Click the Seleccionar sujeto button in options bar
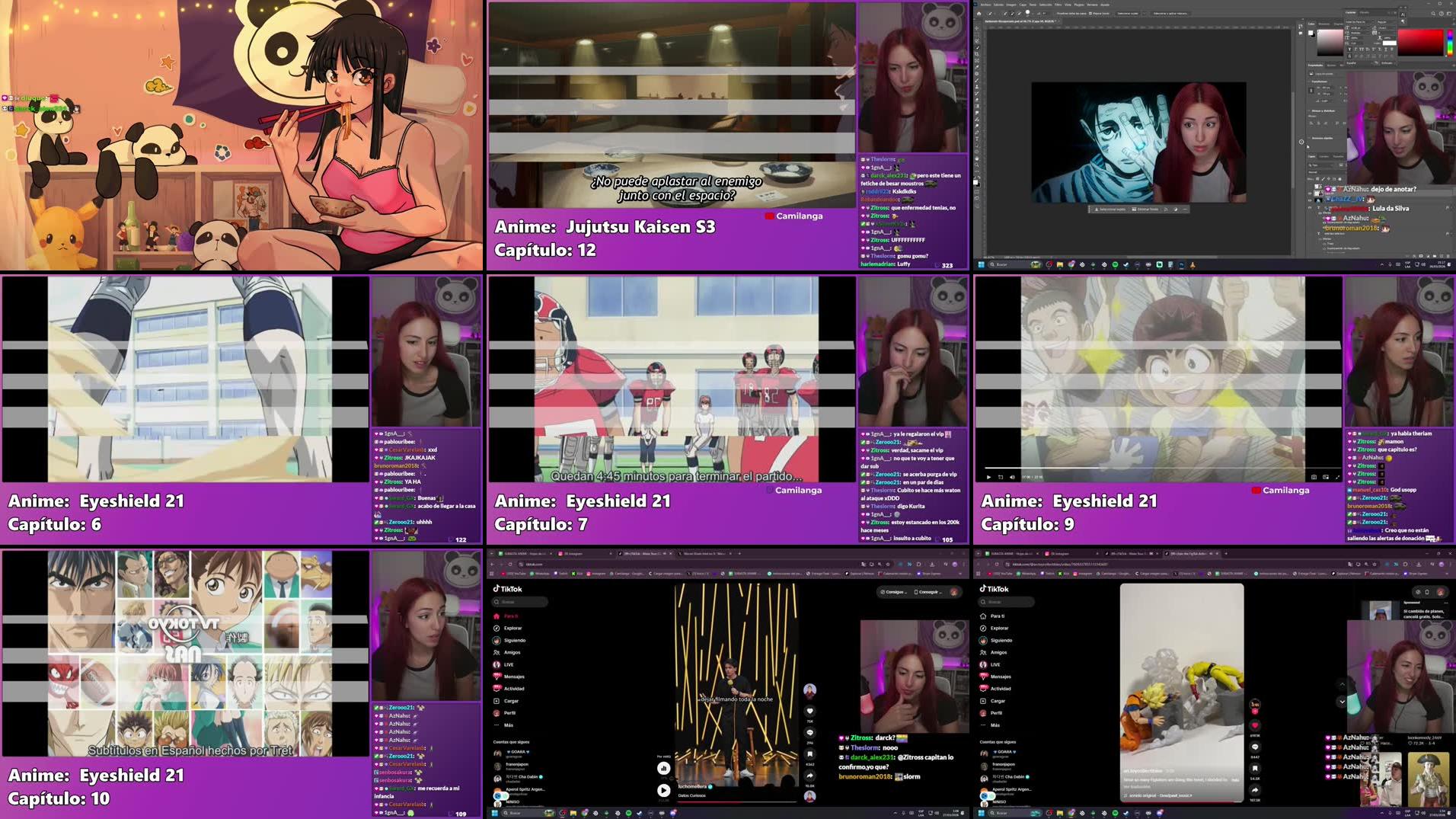Viewport: 1456px width, 819px height. [1128, 14]
